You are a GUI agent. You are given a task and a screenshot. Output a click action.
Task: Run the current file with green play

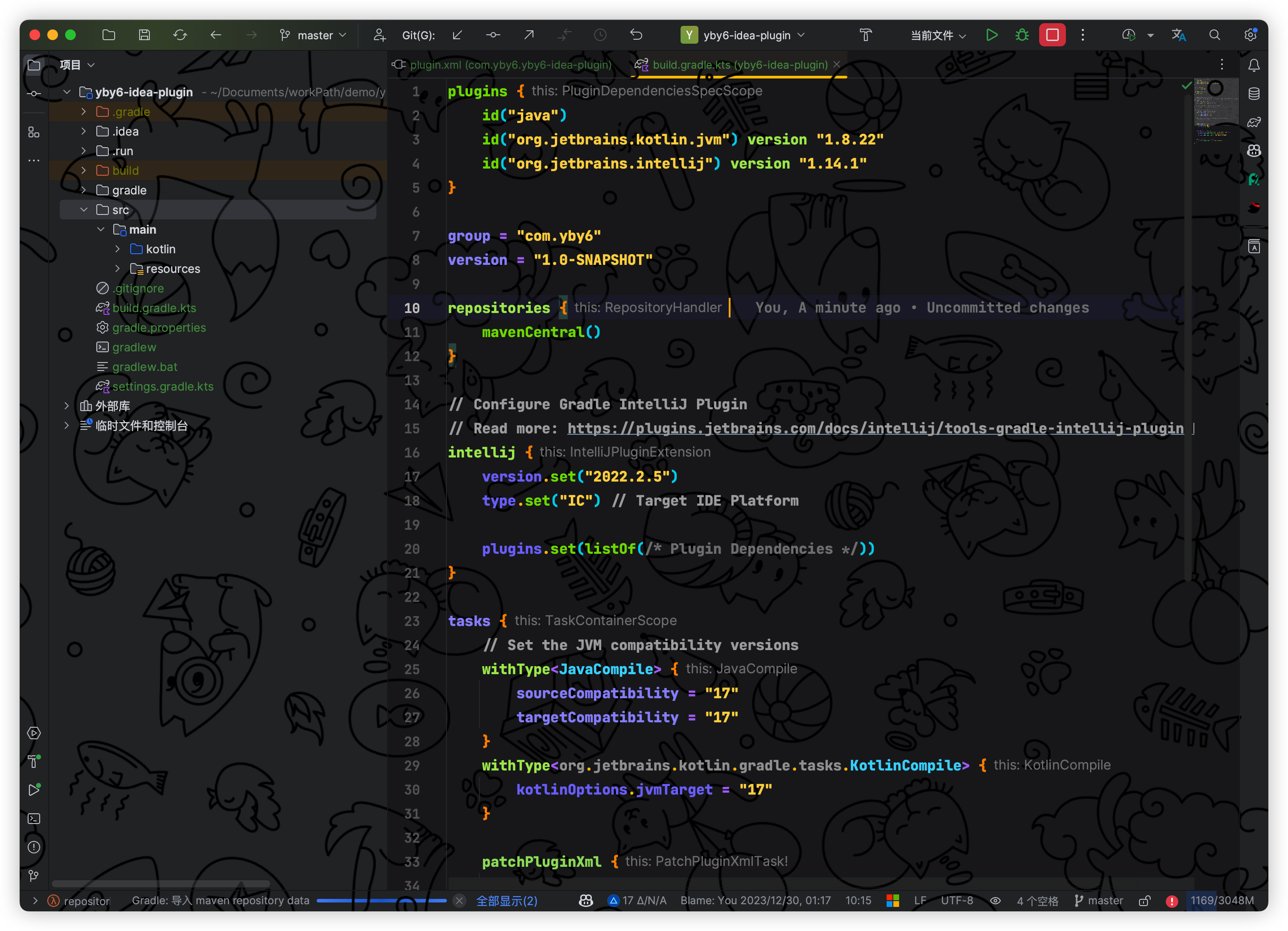click(x=991, y=35)
